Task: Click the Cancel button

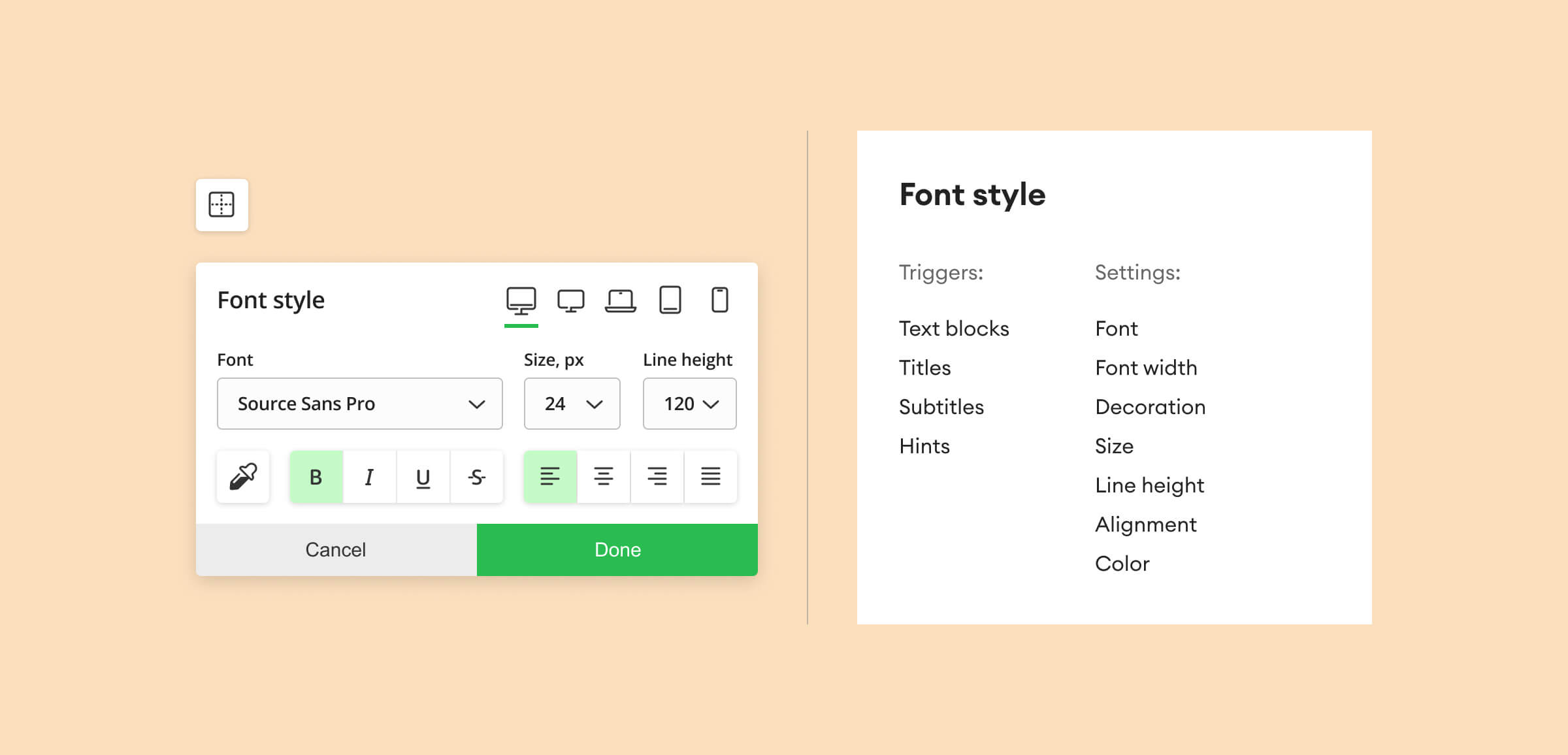Action: [x=336, y=549]
